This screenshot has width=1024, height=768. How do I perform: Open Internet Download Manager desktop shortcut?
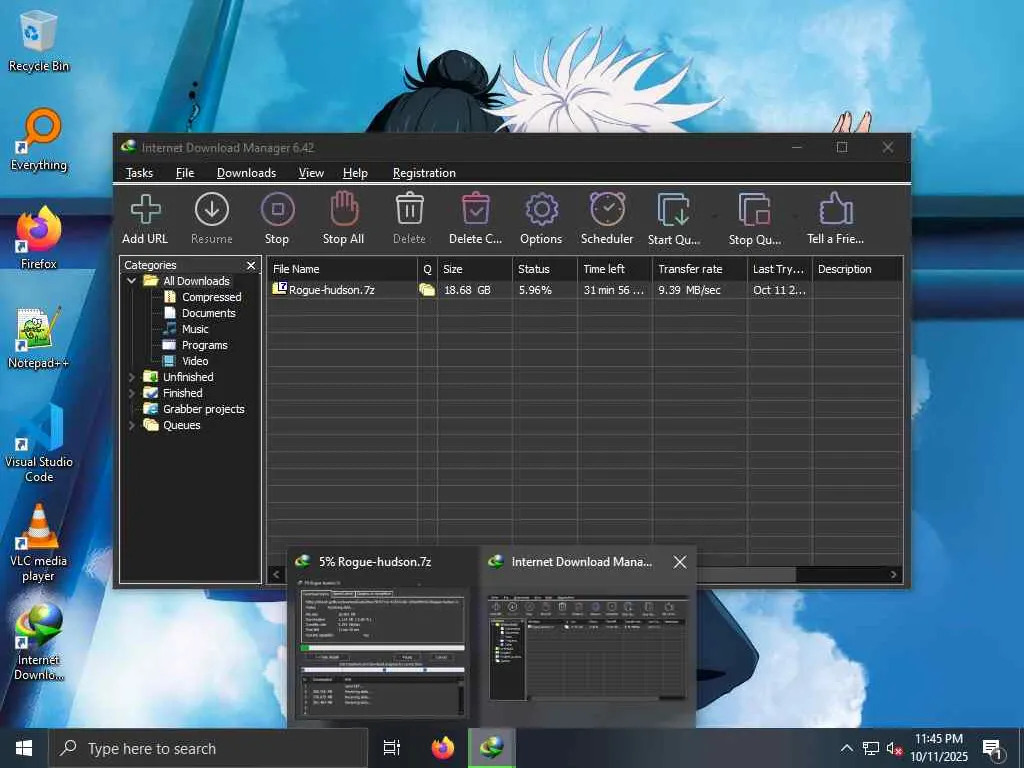click(39, 642)
